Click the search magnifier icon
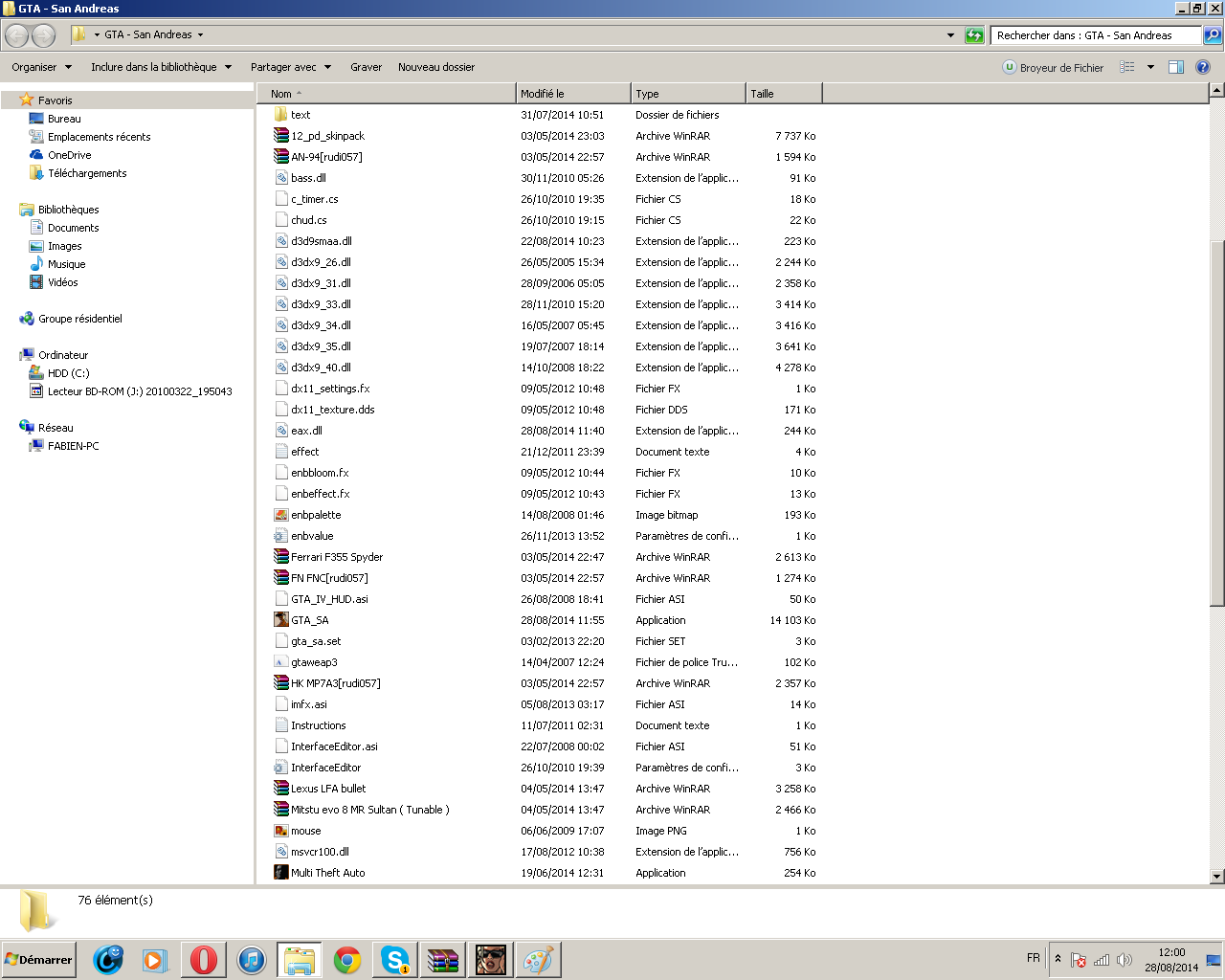 1213,35
